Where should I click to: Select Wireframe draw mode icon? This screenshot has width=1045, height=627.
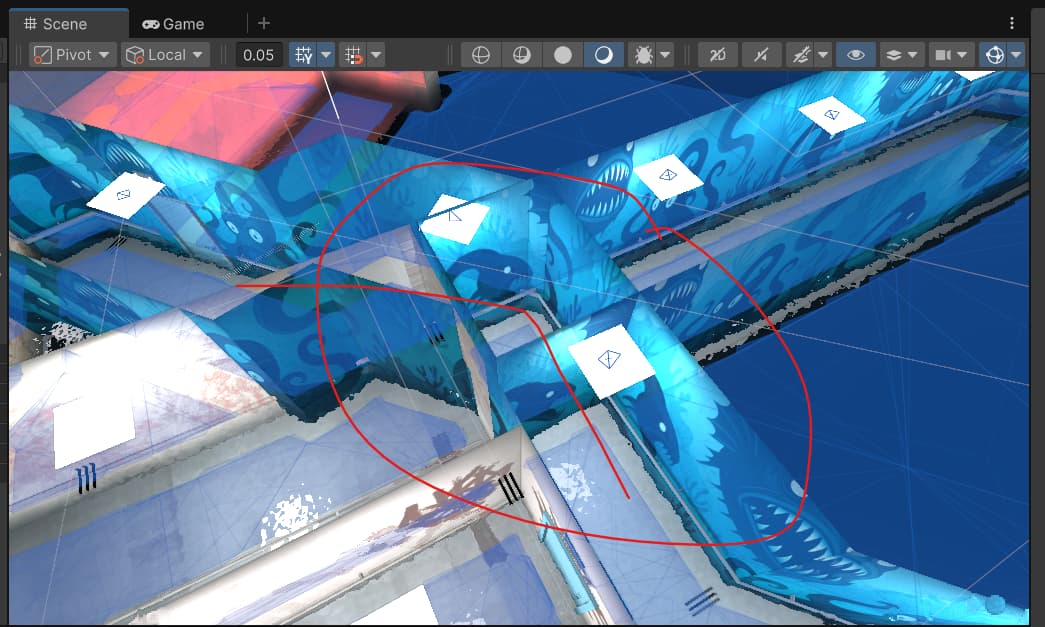click(481, 56)
